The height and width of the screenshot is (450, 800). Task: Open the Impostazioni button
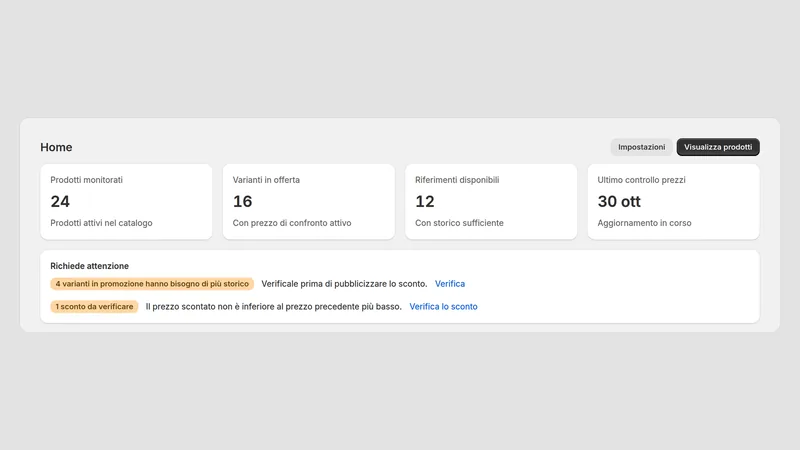pyautogui.click(x=641, y=147)
